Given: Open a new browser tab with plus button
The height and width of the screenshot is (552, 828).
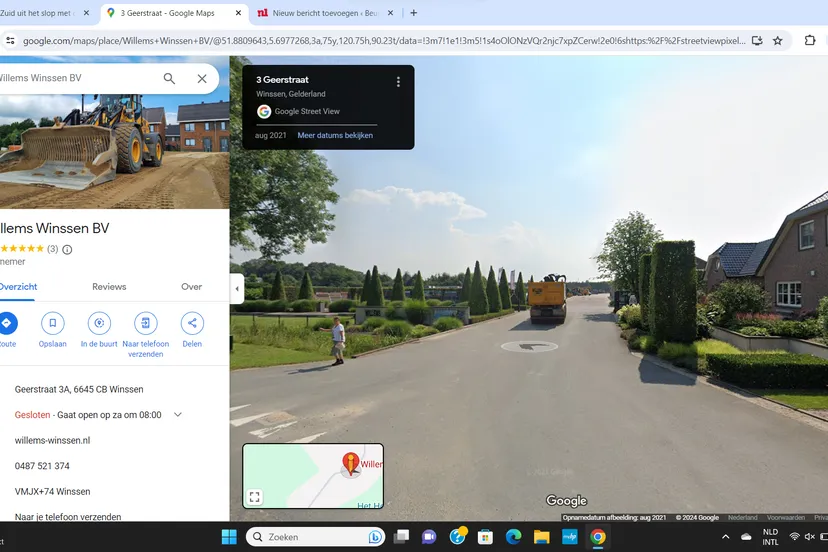Looking at the screenshot, I should point(413,13).
